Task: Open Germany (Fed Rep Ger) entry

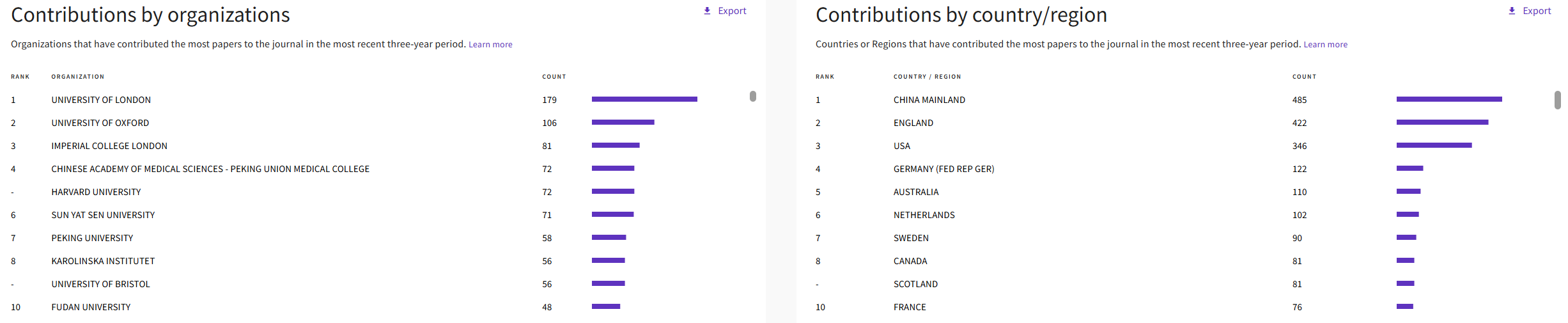Action: 943,169
